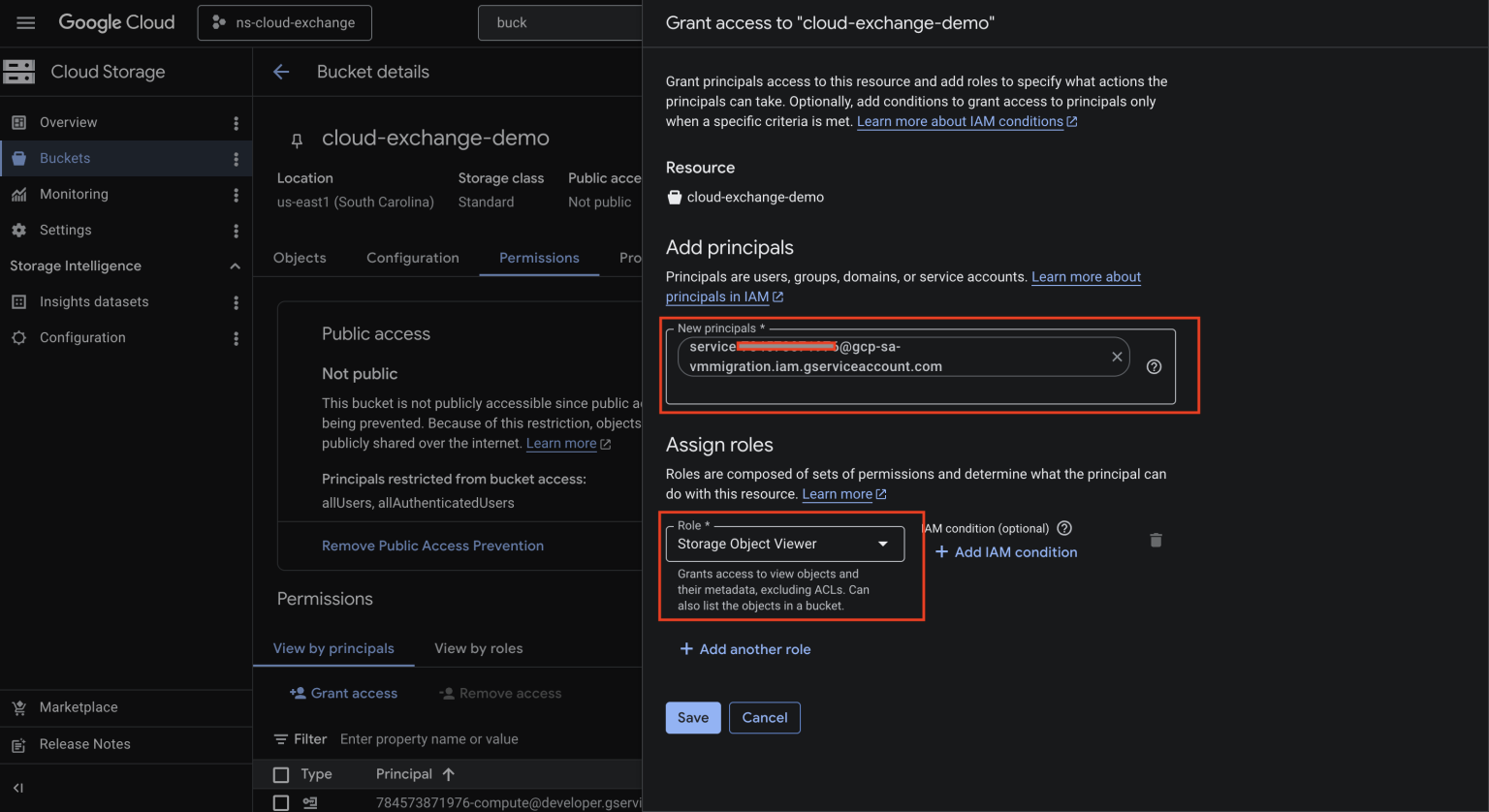The height and width of the screenshot is (812, 1489).
Task: Tick the checkbox for 784573871976-compute principal row
Action: point(281,802)
